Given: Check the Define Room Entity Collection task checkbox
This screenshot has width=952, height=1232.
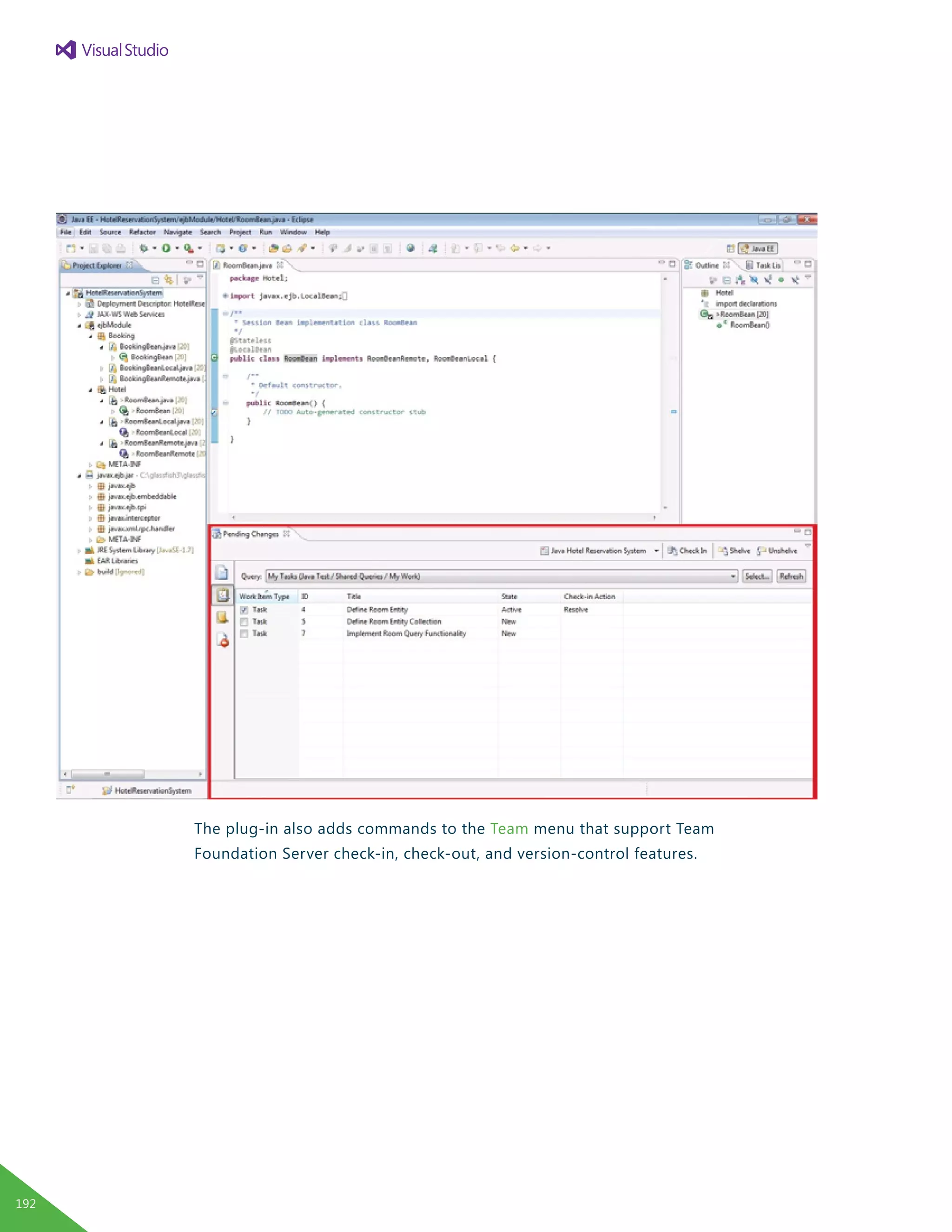Looking at the screenshot, I should tap(244, 622).
